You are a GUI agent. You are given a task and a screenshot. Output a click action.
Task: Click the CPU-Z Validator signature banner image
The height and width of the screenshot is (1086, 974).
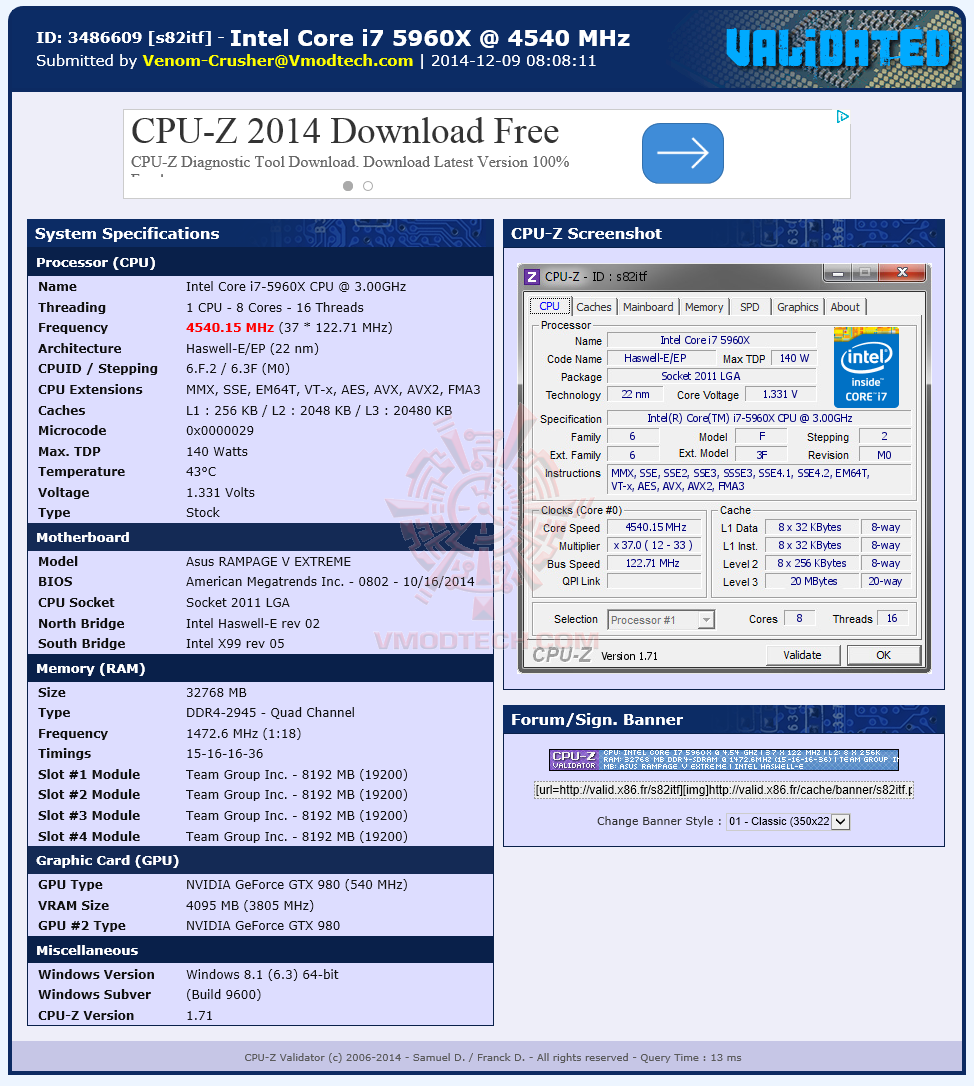pos(724,760)
